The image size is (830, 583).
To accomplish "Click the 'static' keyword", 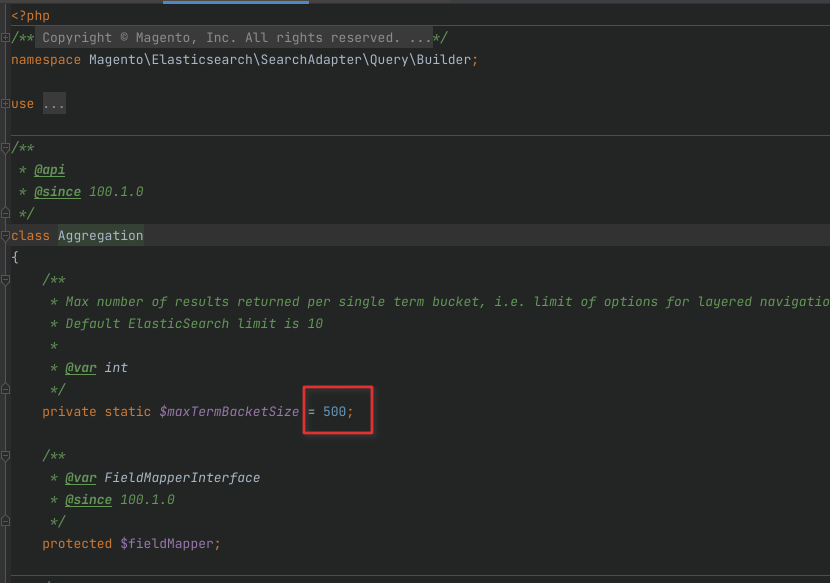I will tap(128, 411).
